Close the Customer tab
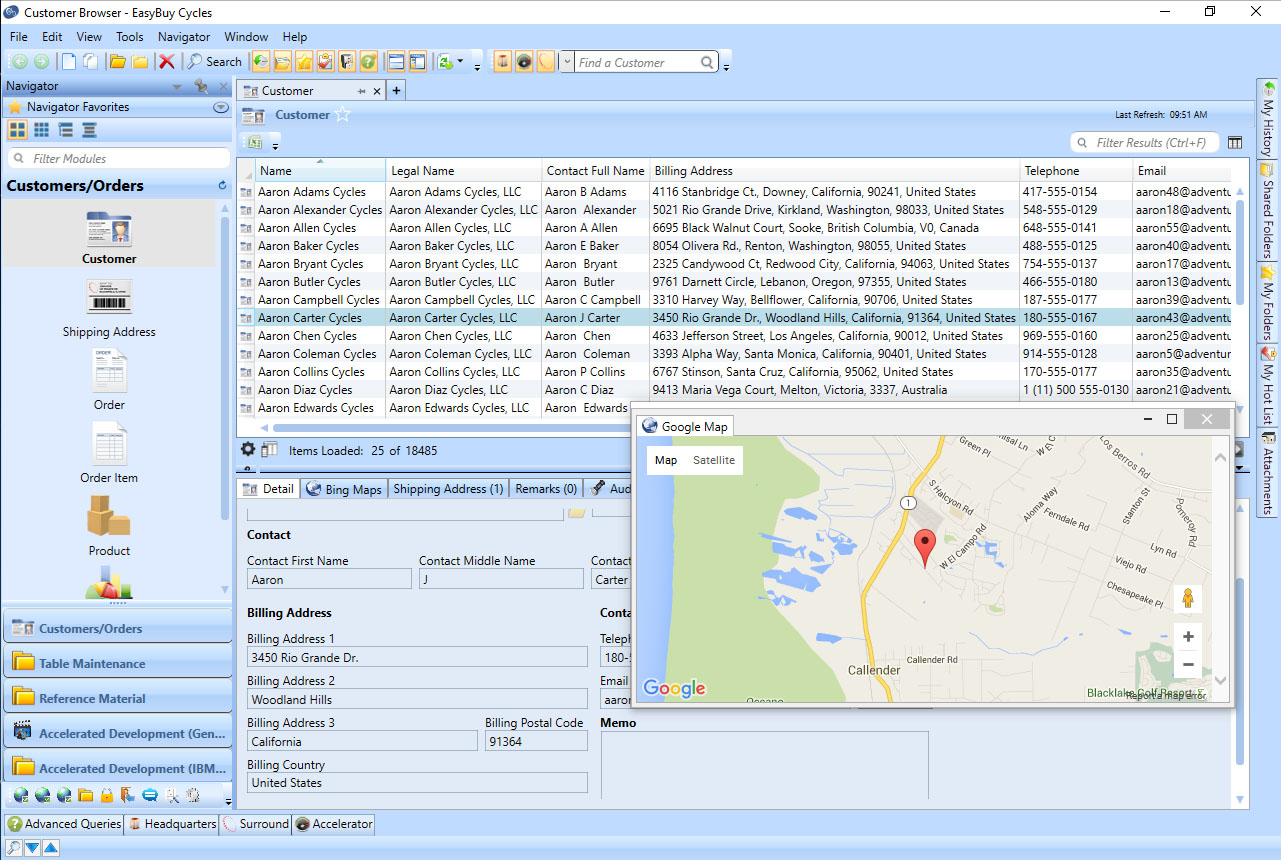 coord(377,91)
